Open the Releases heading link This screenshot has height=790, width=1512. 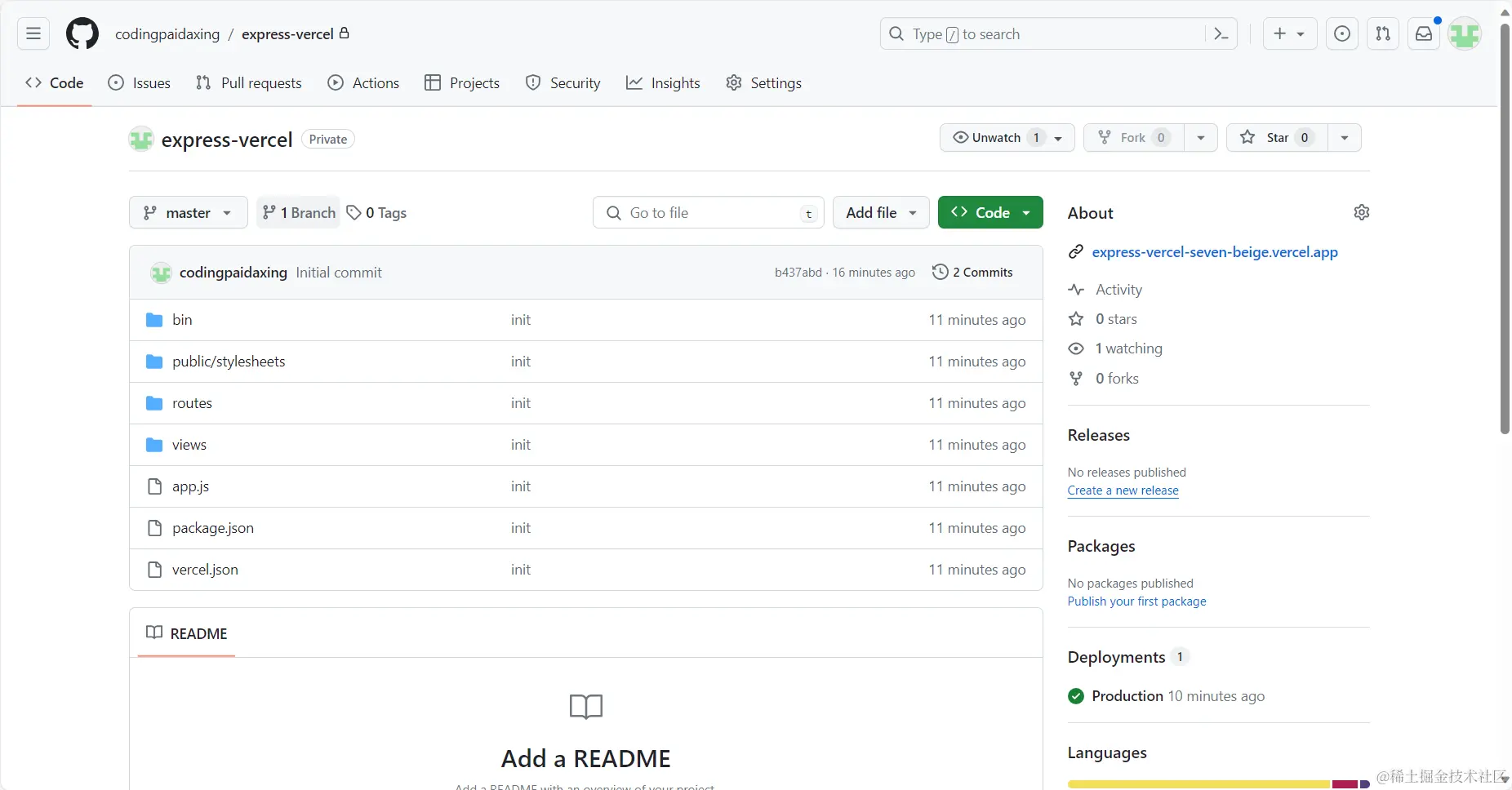[1099, 435]
